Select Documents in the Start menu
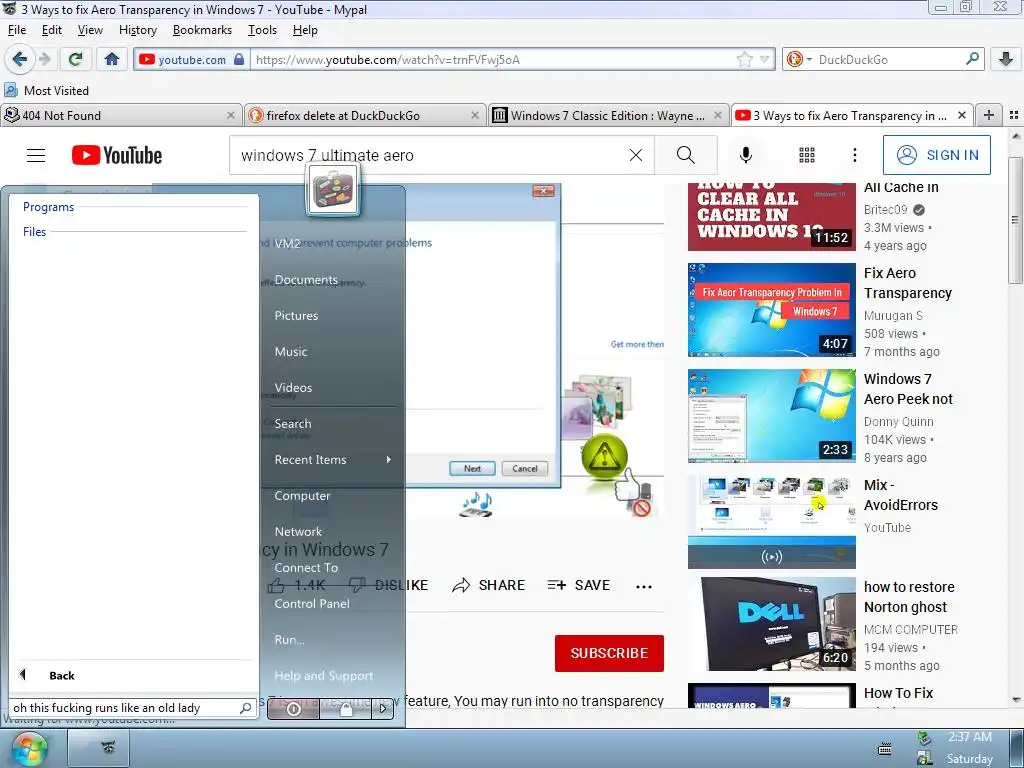This screenshot has height=768, width=1024. [306, 280]
